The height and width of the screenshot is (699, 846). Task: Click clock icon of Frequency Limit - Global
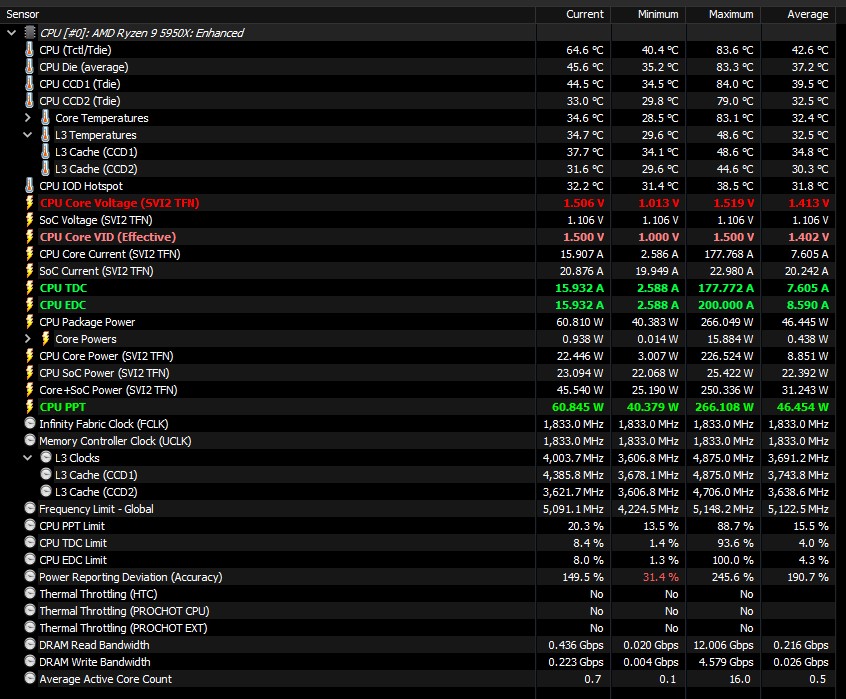click(x=30, y=508)
